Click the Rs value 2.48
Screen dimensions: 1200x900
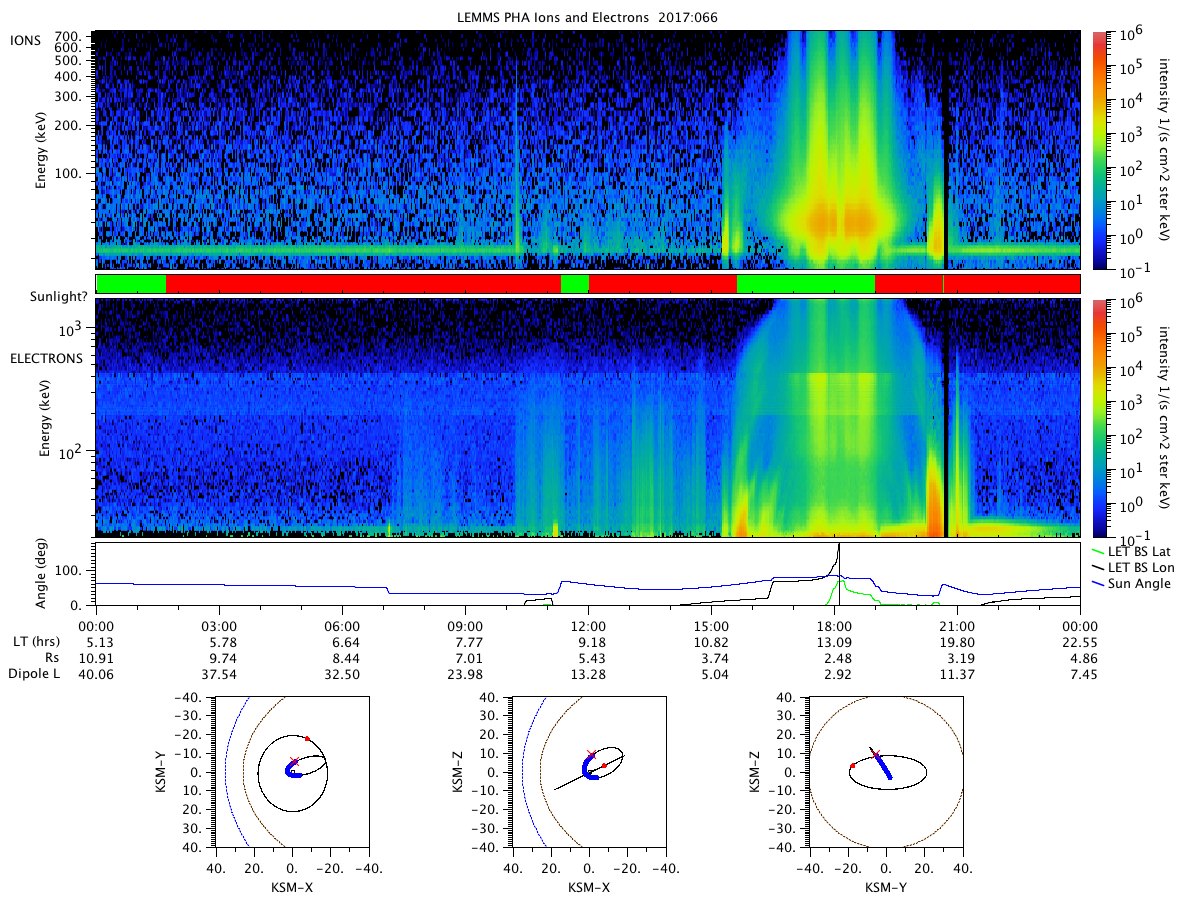pyautogui.click(x=834, y=658)
